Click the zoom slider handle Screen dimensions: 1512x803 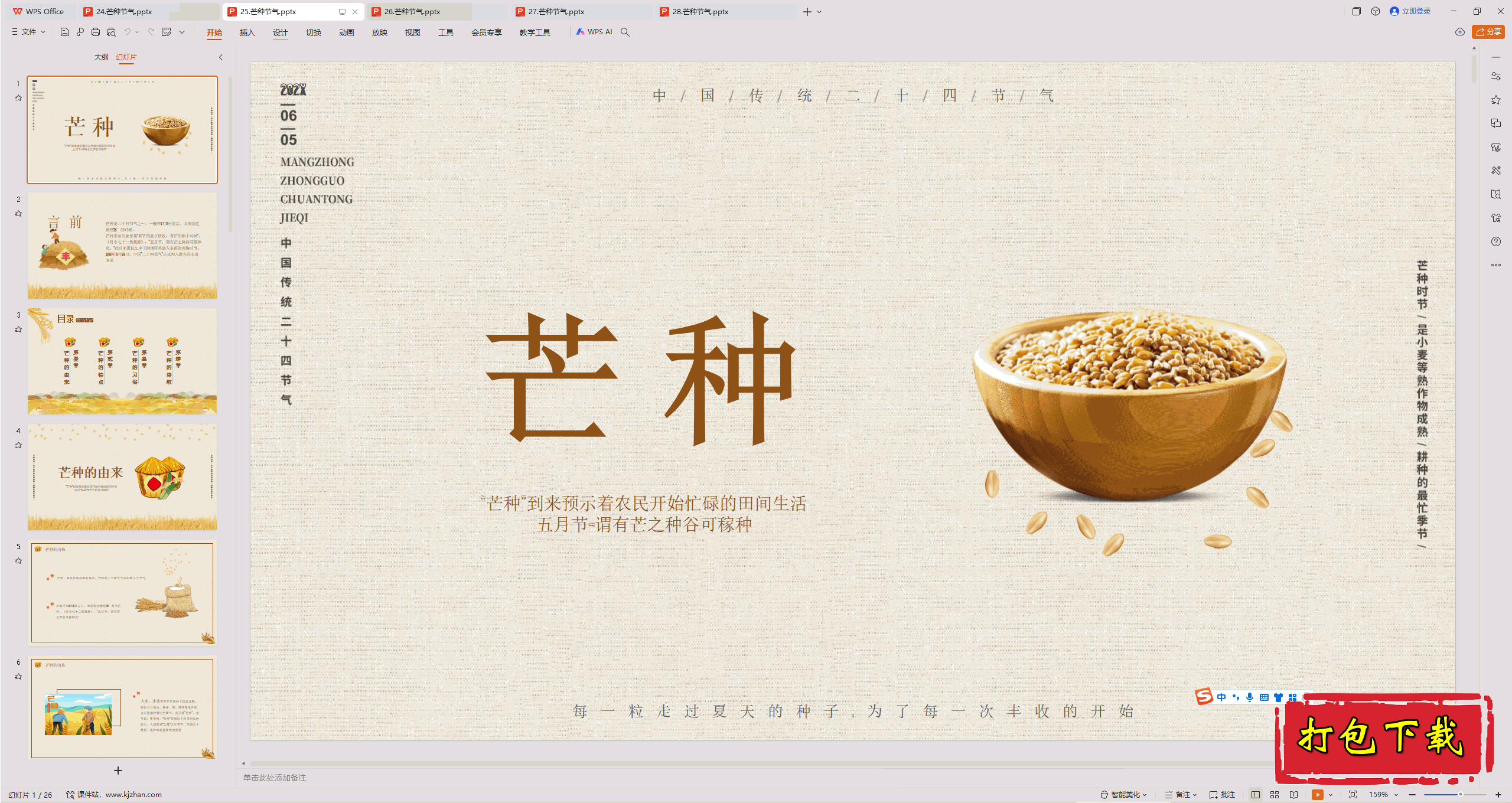[x=1460, y=795]
